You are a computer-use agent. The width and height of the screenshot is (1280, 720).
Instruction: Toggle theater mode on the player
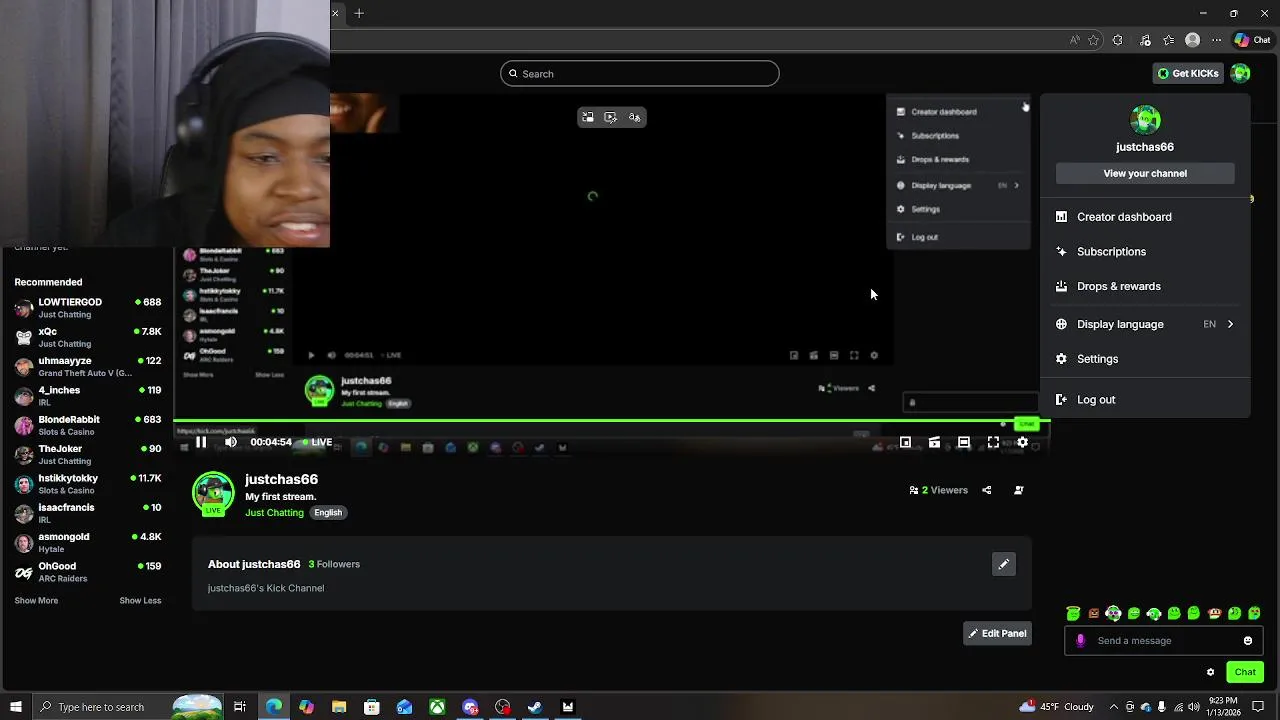pos(964,442)
